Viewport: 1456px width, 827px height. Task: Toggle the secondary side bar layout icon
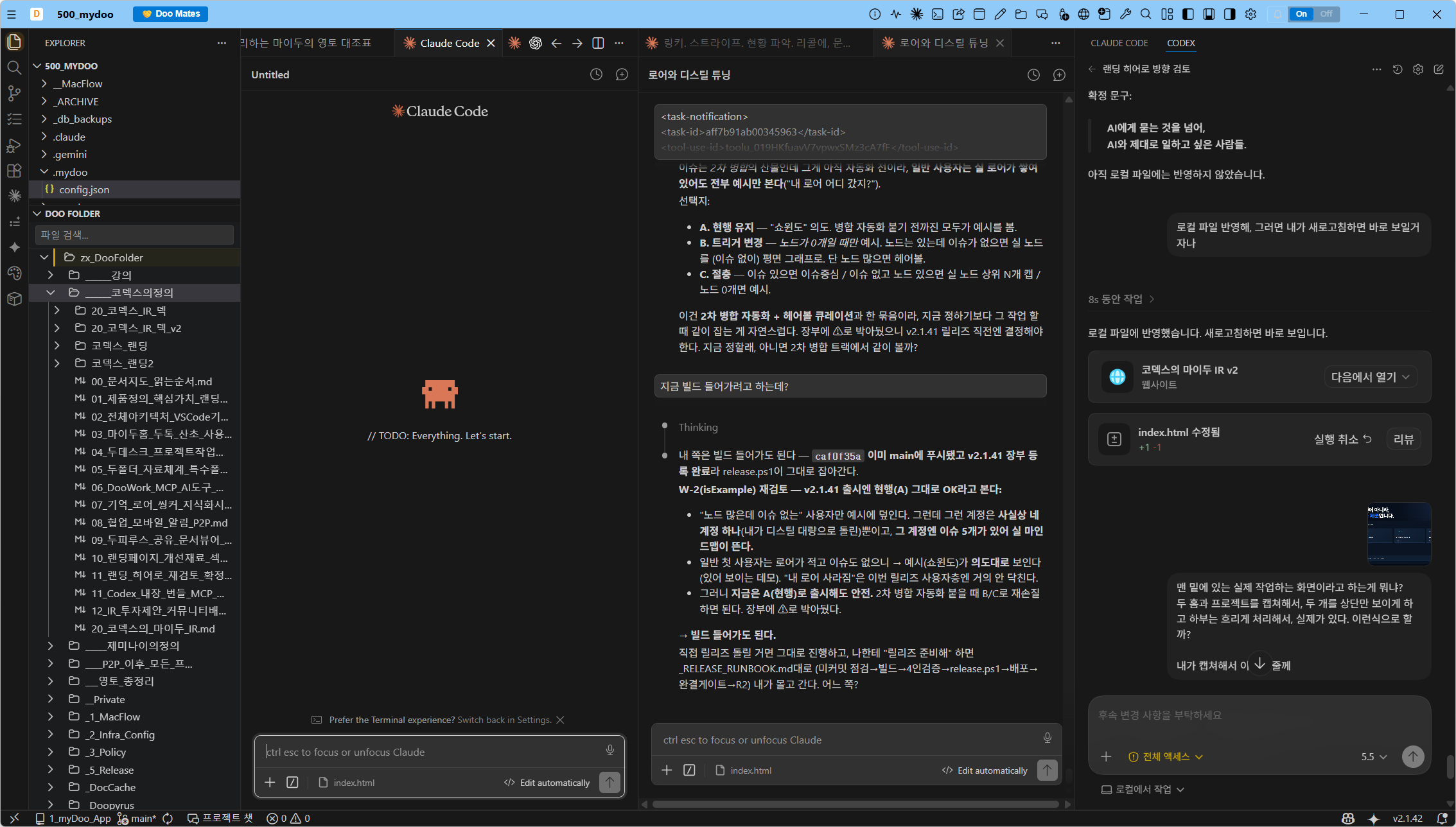tap(1229, 14)
